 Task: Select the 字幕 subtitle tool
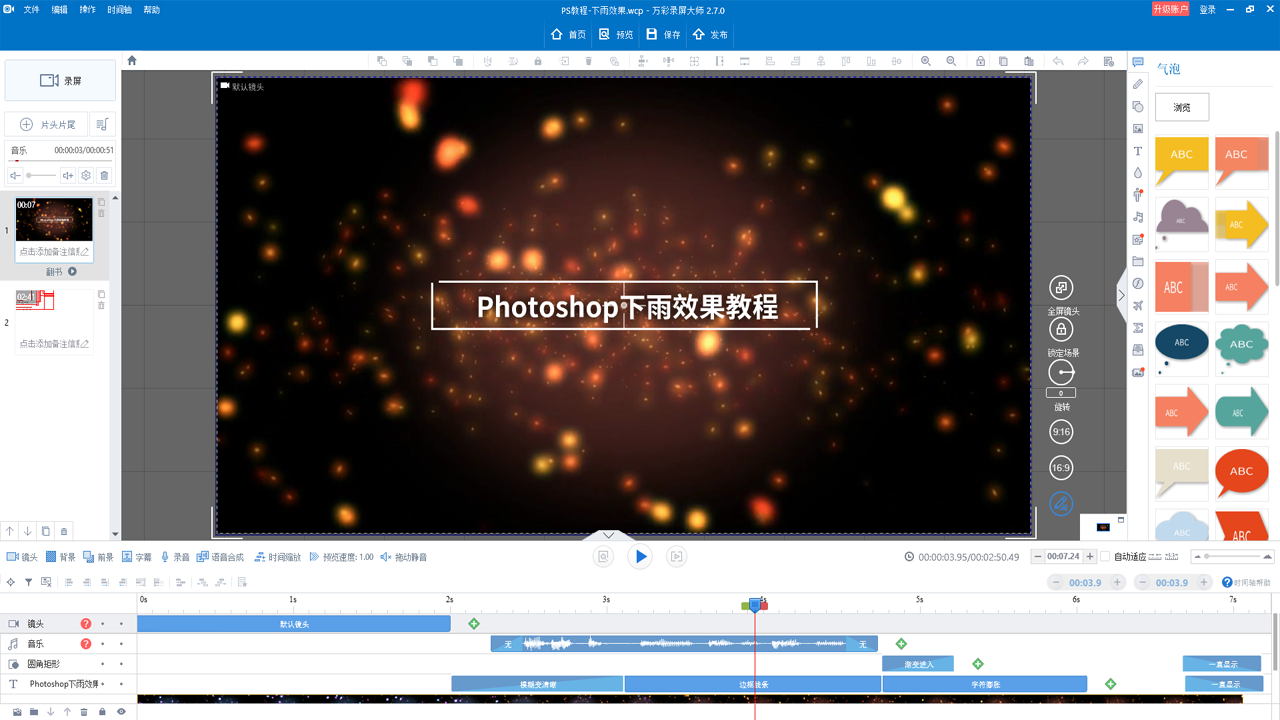[128, 557]
